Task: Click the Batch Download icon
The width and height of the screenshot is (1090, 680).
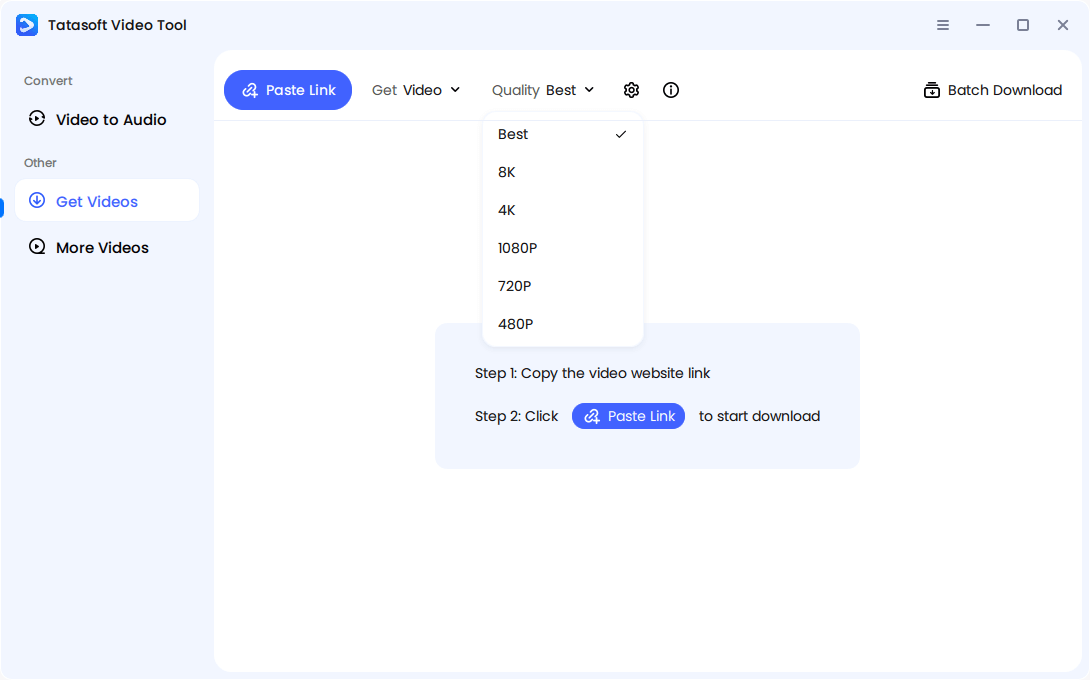Action: (x=931, y=90)
